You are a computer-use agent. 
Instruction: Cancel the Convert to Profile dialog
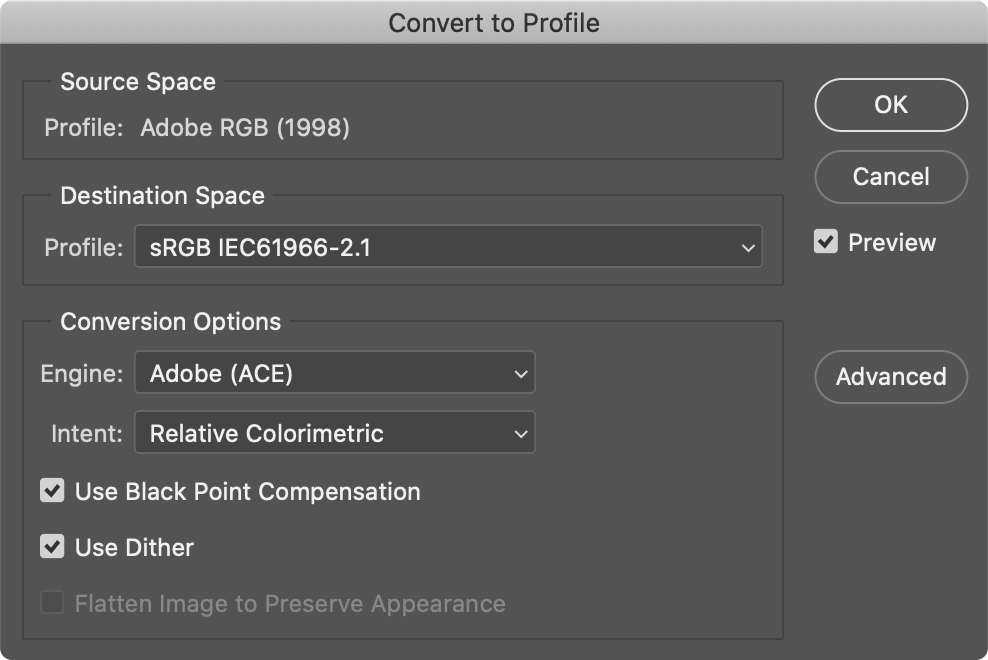tap(890, 177)
